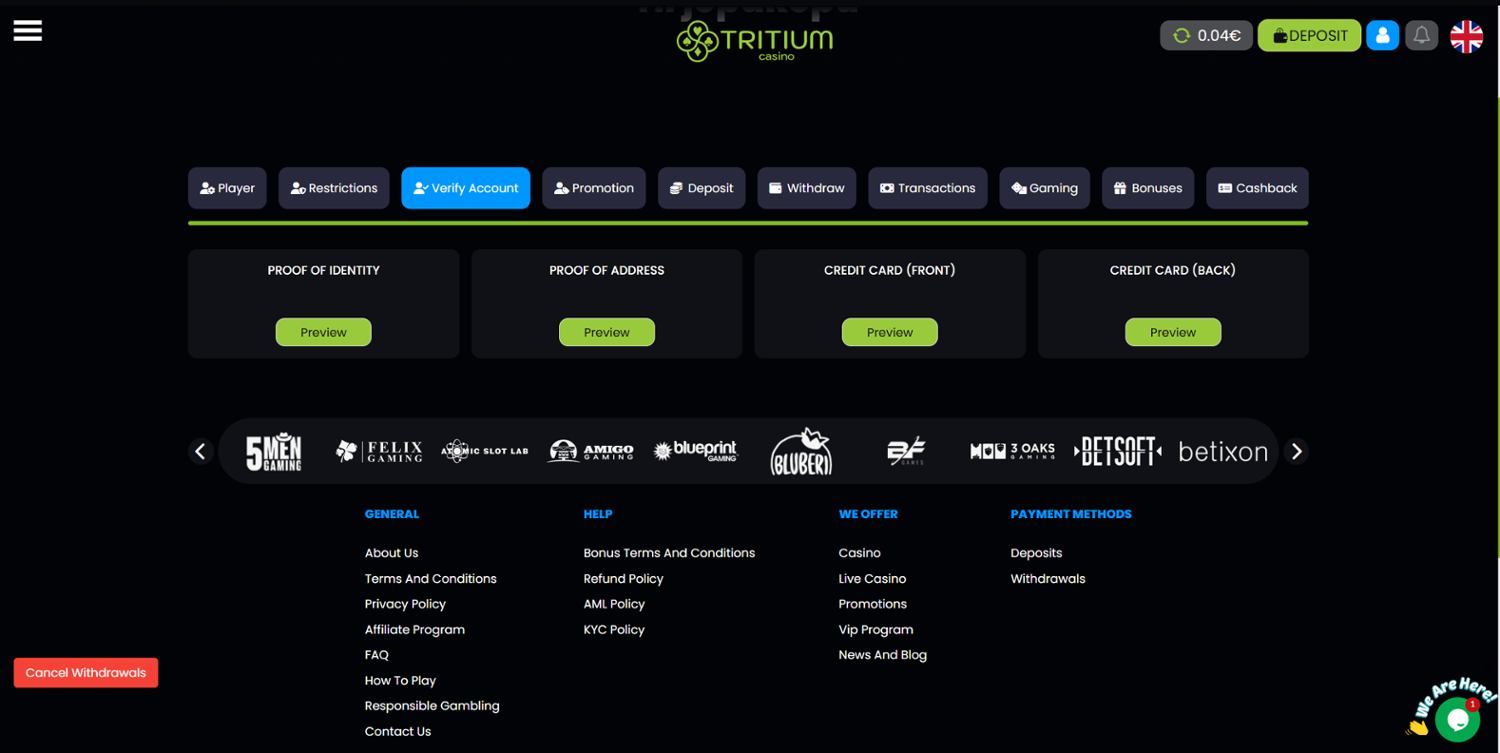Click the Cancel Withdrawals button
Image resolution: width=1500 pixels, height=753 pixels.
tap(86, 673)
